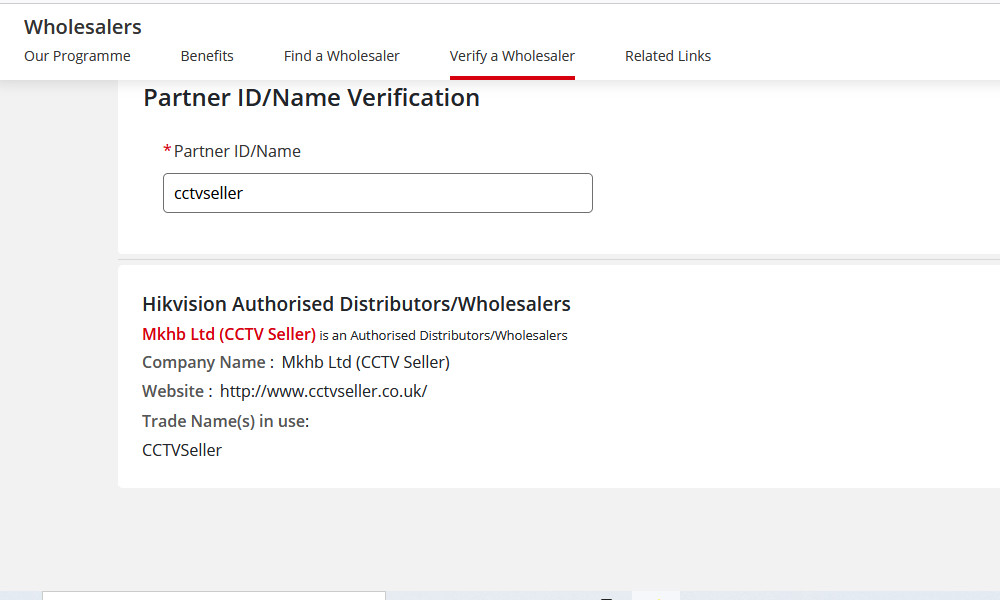Click the Trade Name(s) in use label

pyautogui.click(x=226, y=421)
